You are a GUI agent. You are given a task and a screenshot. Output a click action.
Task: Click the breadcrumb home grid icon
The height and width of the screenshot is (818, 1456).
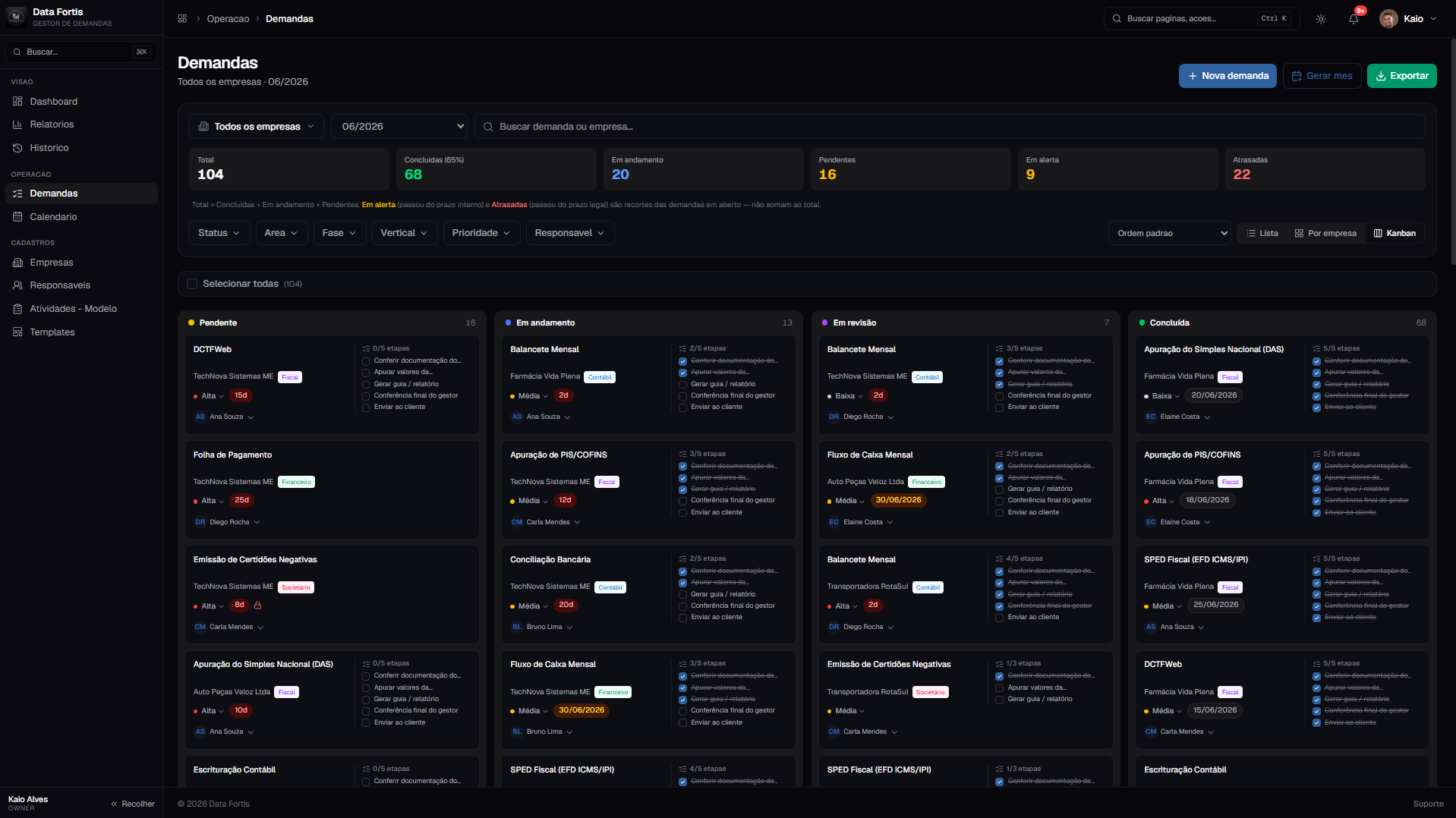tap(182, 19)
